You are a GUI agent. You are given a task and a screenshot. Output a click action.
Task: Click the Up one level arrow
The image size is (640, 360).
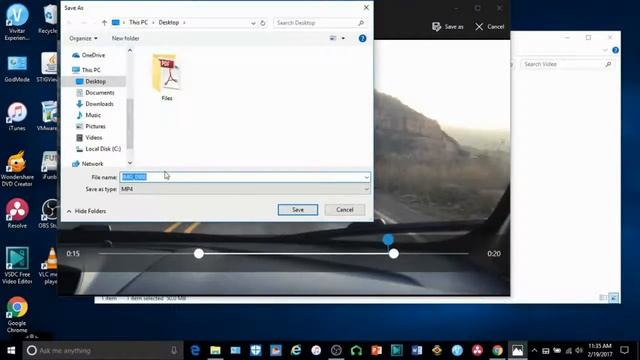coord(104,23)
